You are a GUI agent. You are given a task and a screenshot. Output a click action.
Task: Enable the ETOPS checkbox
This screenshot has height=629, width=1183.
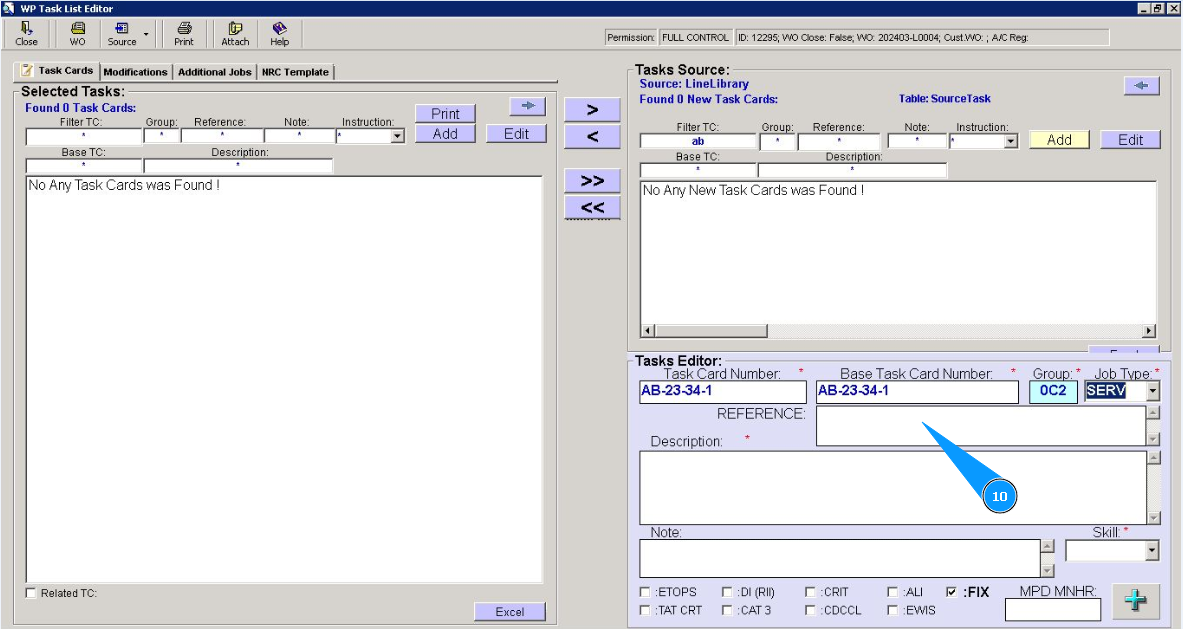point(645,592)
